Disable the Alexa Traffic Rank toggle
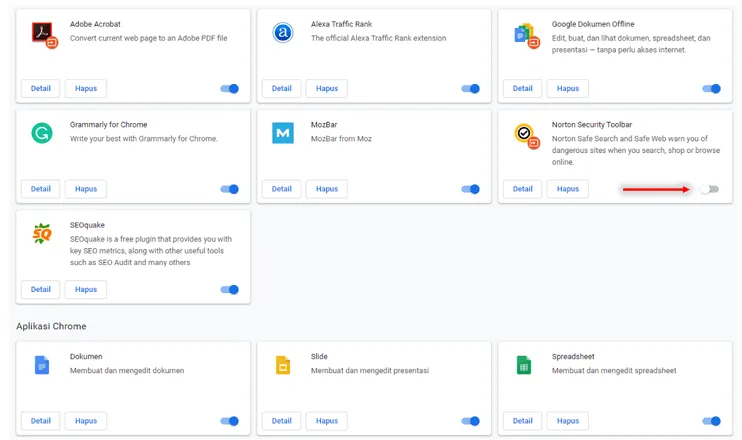The height and width of the screenshot is (440, 742). point(470,88)
